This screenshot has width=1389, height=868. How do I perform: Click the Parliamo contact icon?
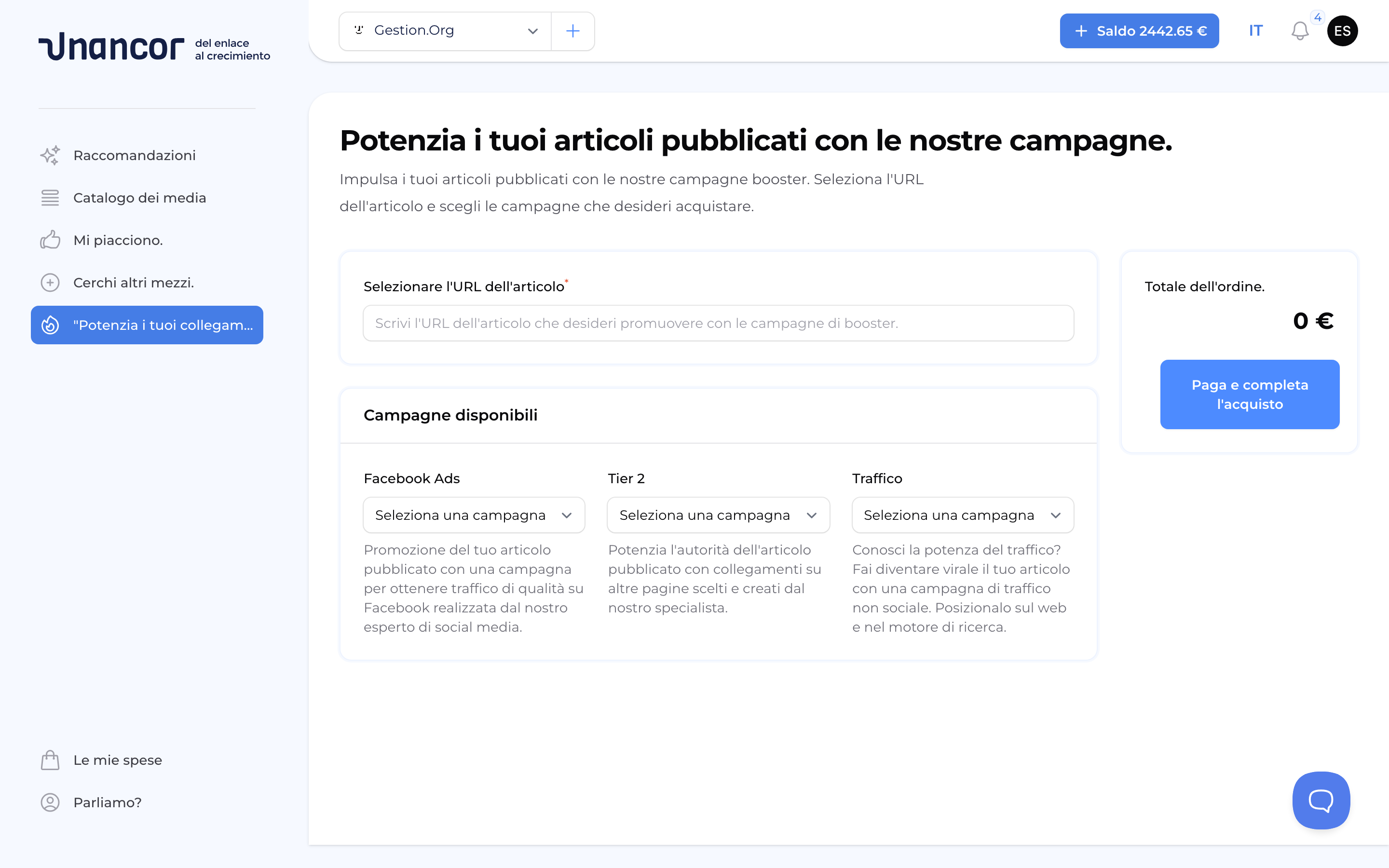click(x=51, y=802)
